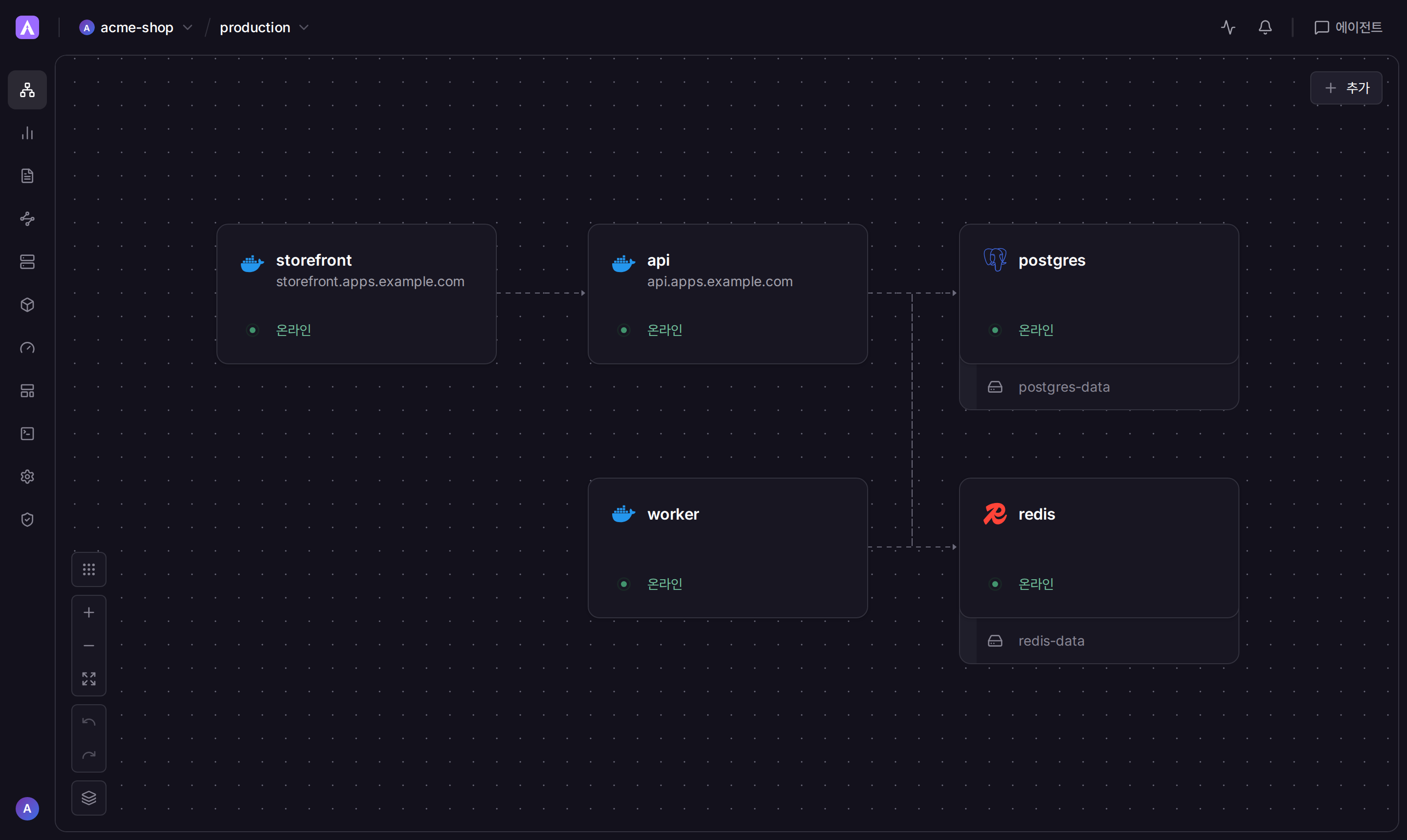Image resolution: width=1407 pixels, height=840 pixels.
Task: Undo the last canvas change
Action: 89,722
